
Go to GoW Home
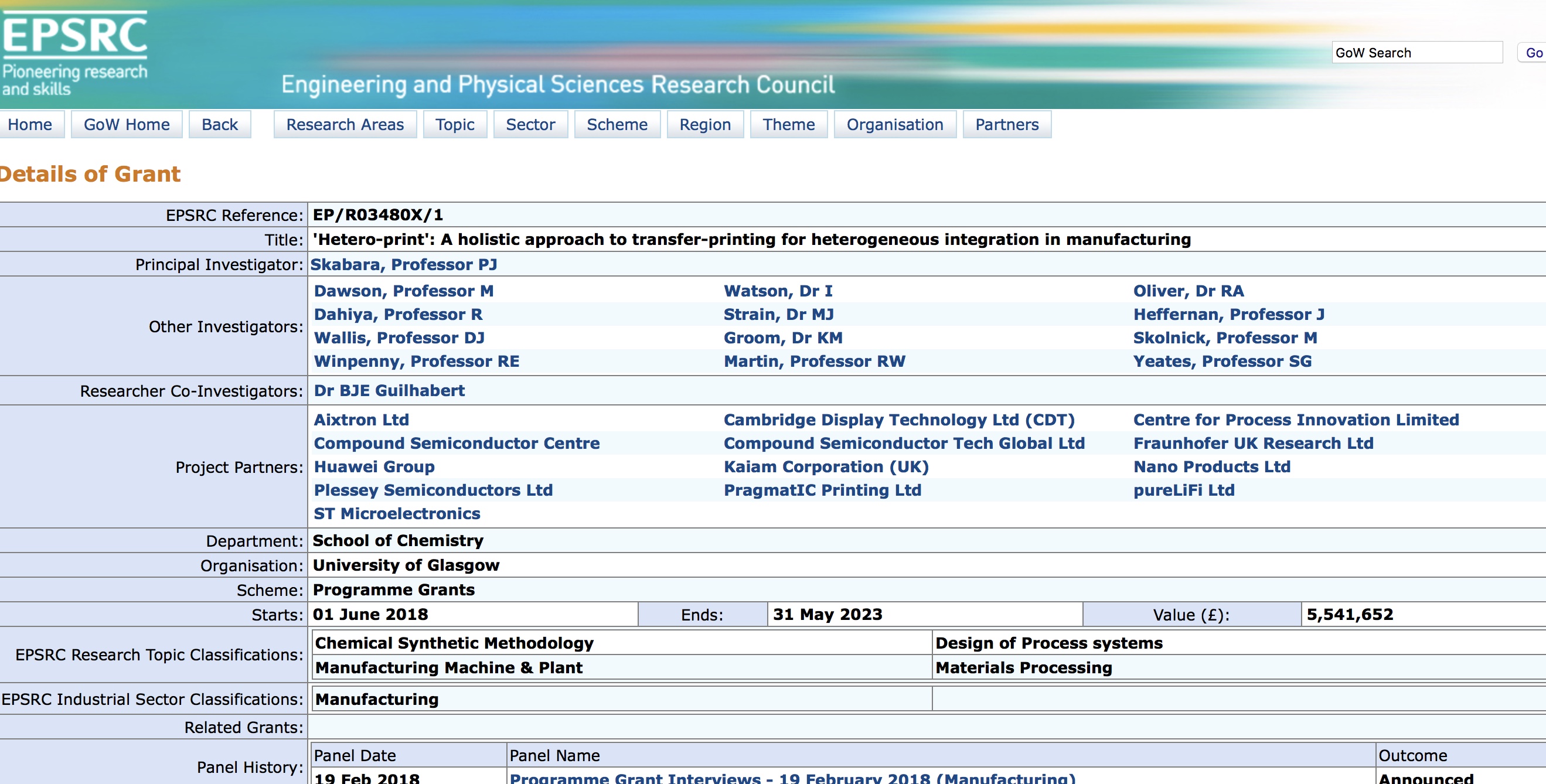[127, 124]
